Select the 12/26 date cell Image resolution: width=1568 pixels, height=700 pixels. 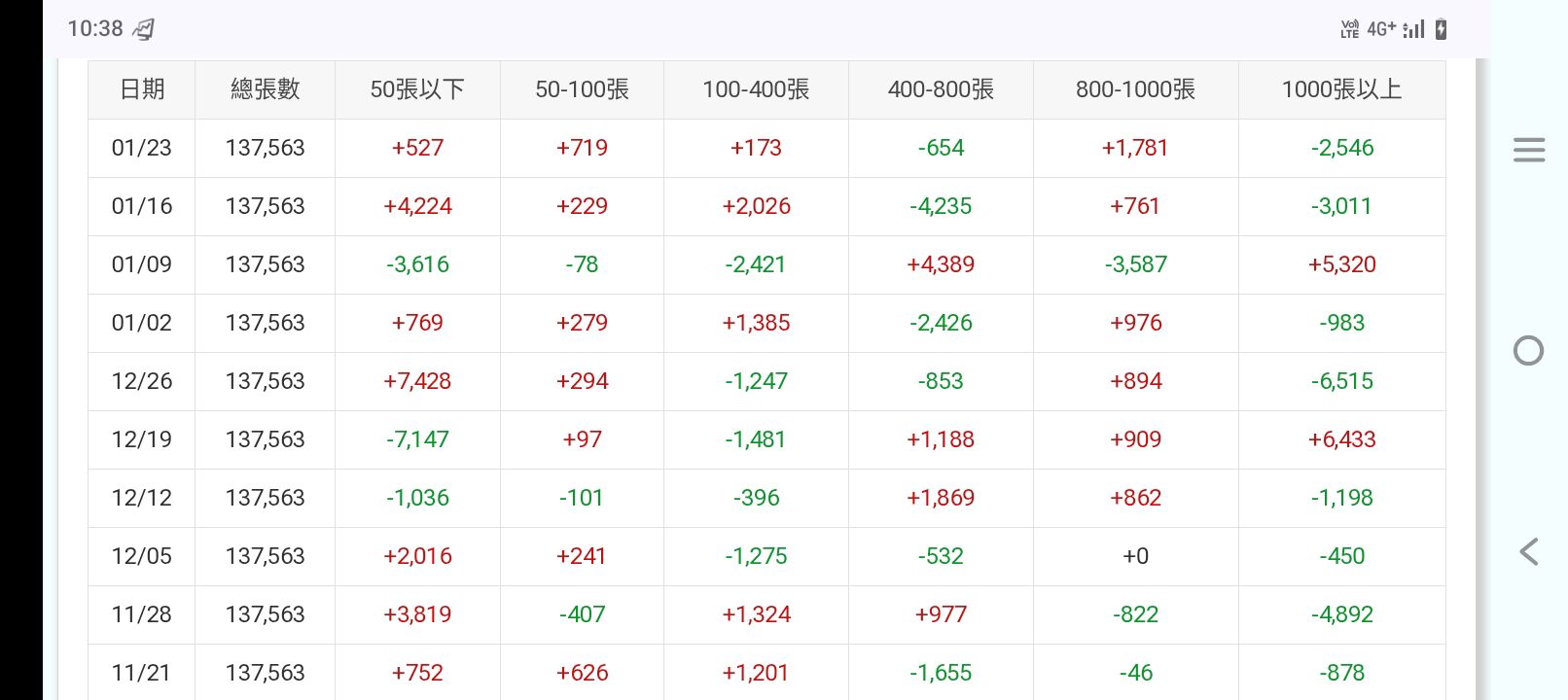coord(142,381)
